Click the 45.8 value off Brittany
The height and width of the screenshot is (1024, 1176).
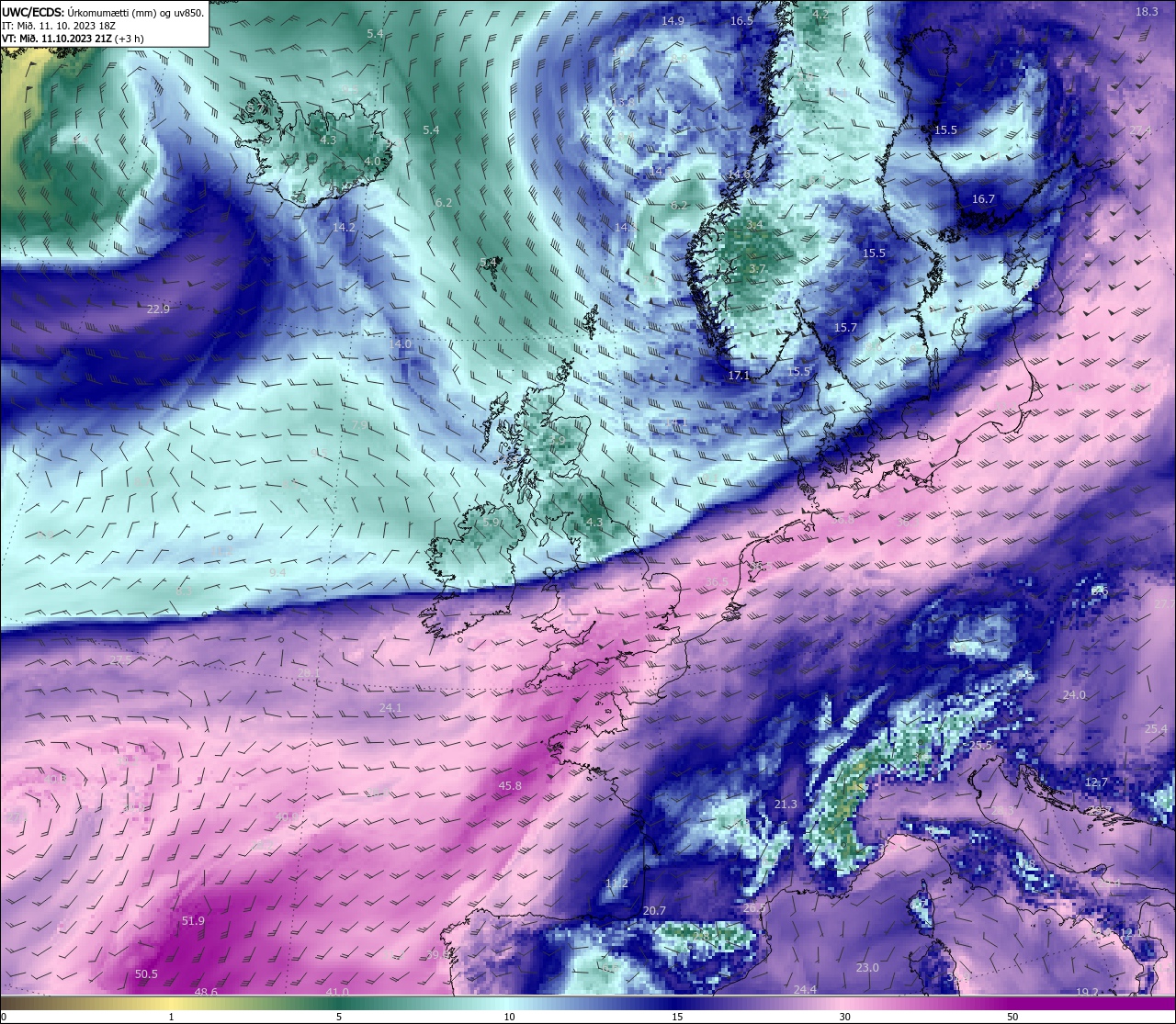pos(510,786)
